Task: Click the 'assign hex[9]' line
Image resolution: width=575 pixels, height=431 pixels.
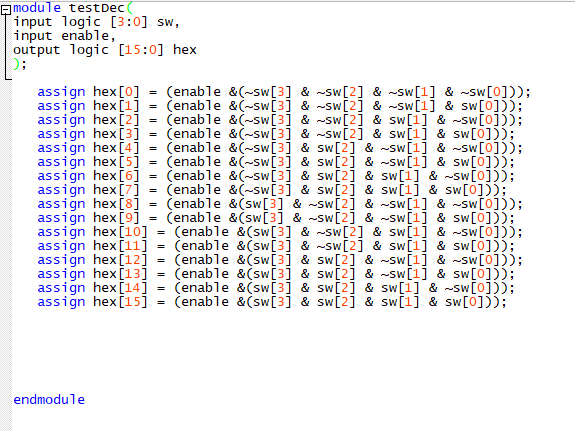Action: point(276,218)
